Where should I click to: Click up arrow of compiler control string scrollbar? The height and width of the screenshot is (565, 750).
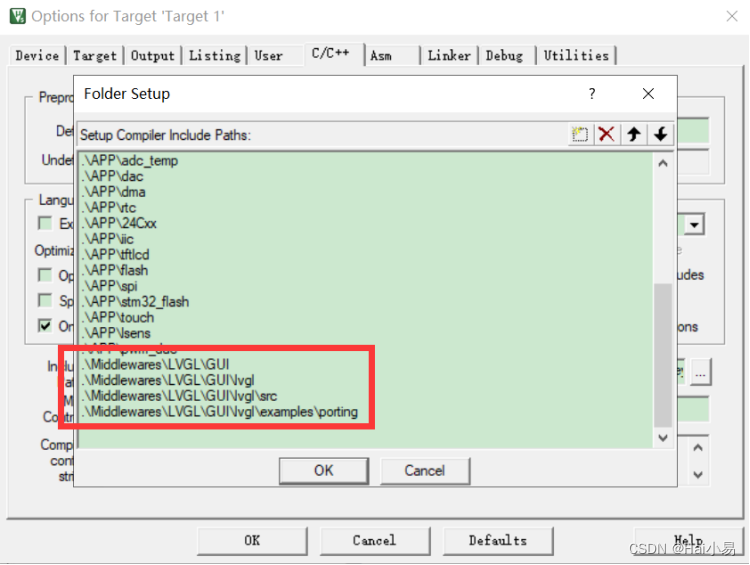[698, 448]
